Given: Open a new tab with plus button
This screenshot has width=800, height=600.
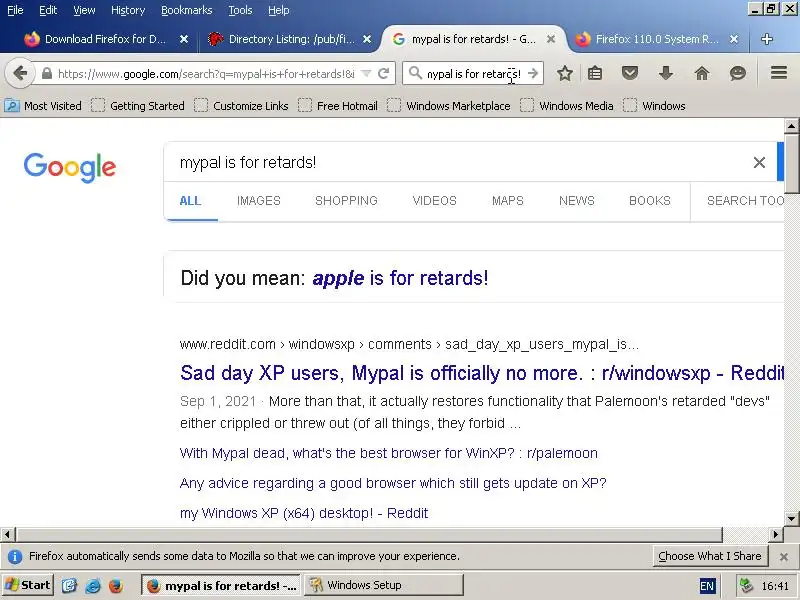Looking at the screenshot, I should [x=767, y=39].
